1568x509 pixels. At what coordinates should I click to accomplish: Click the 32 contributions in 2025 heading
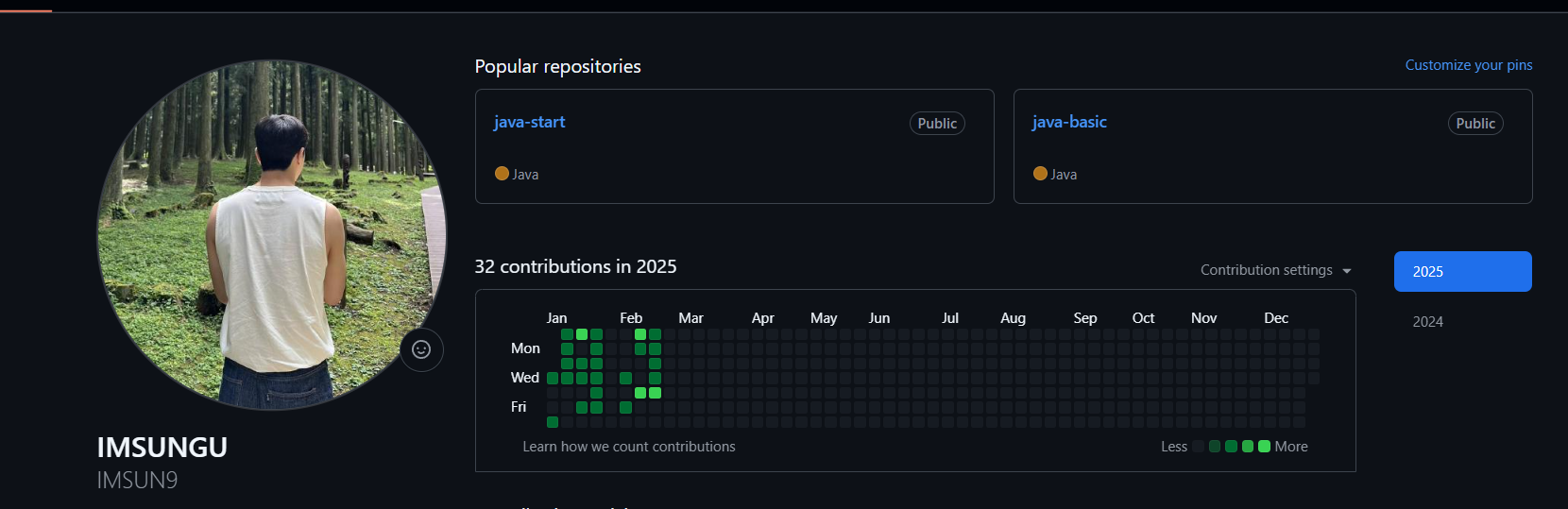pyautogui.click(x=575, y=267)
